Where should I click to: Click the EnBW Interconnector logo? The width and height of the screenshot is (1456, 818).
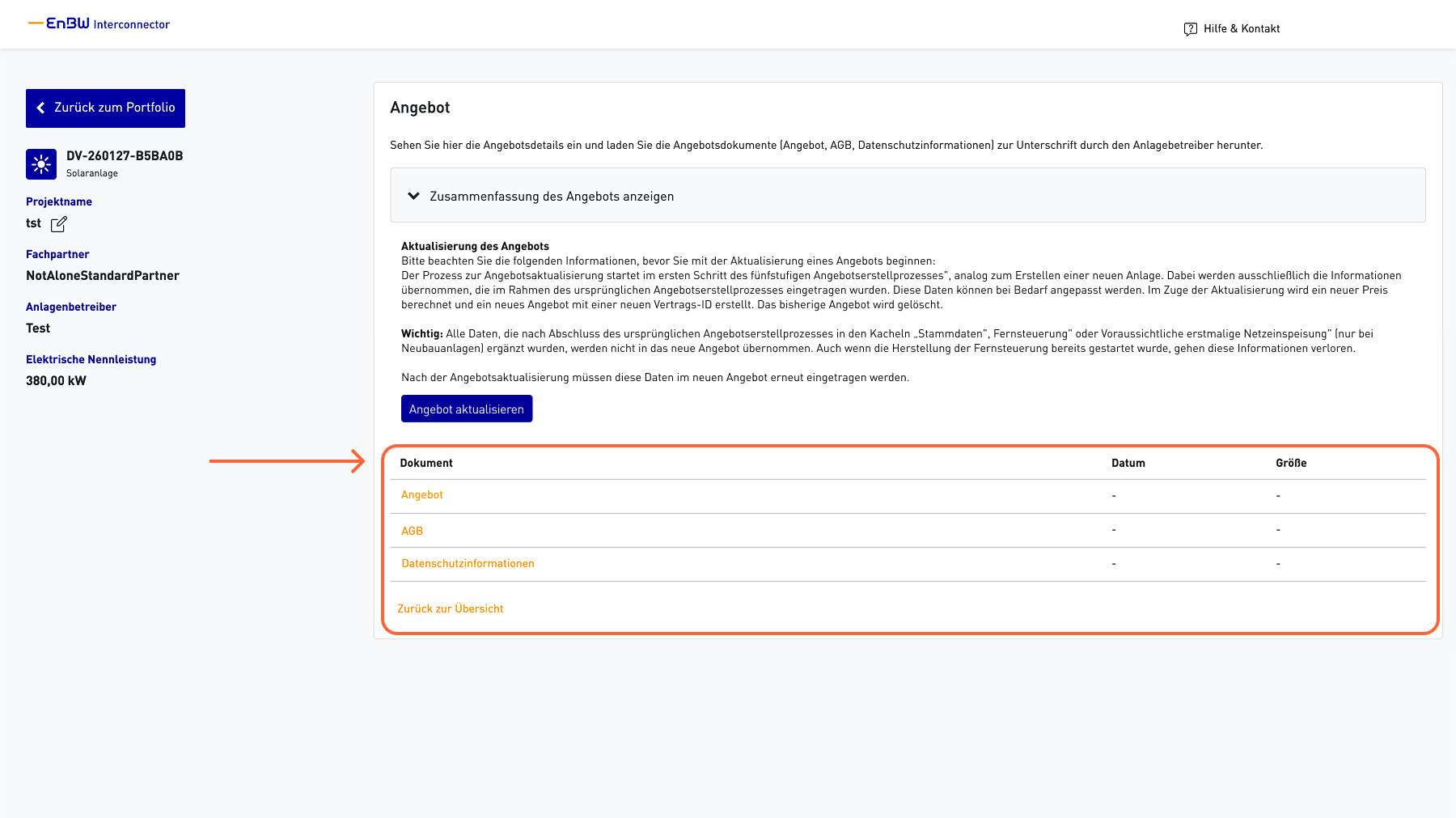click(x=99, y=24)
